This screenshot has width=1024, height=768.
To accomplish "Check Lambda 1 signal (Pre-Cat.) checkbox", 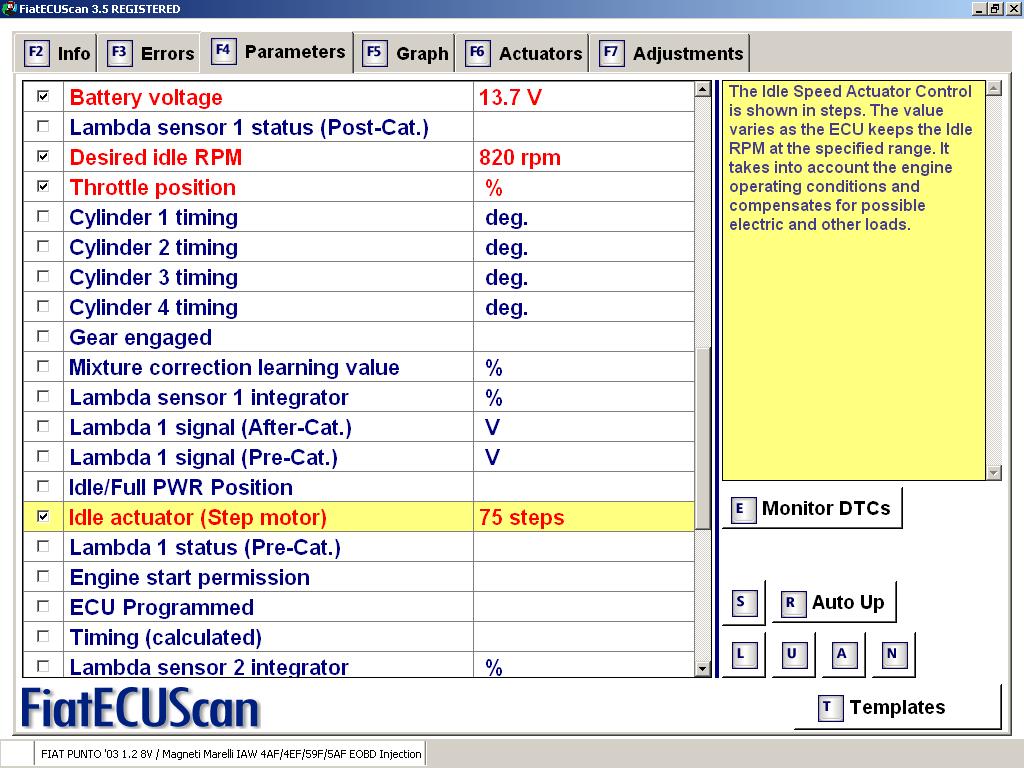I will tap(43, 456).
